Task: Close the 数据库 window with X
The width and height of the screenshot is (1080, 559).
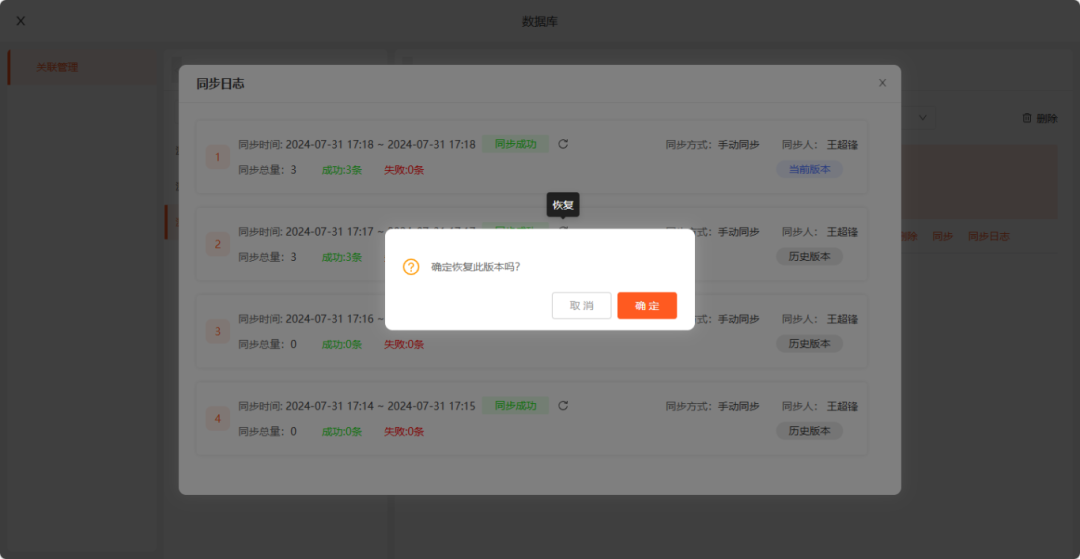Action: click(x=21, y=21)
